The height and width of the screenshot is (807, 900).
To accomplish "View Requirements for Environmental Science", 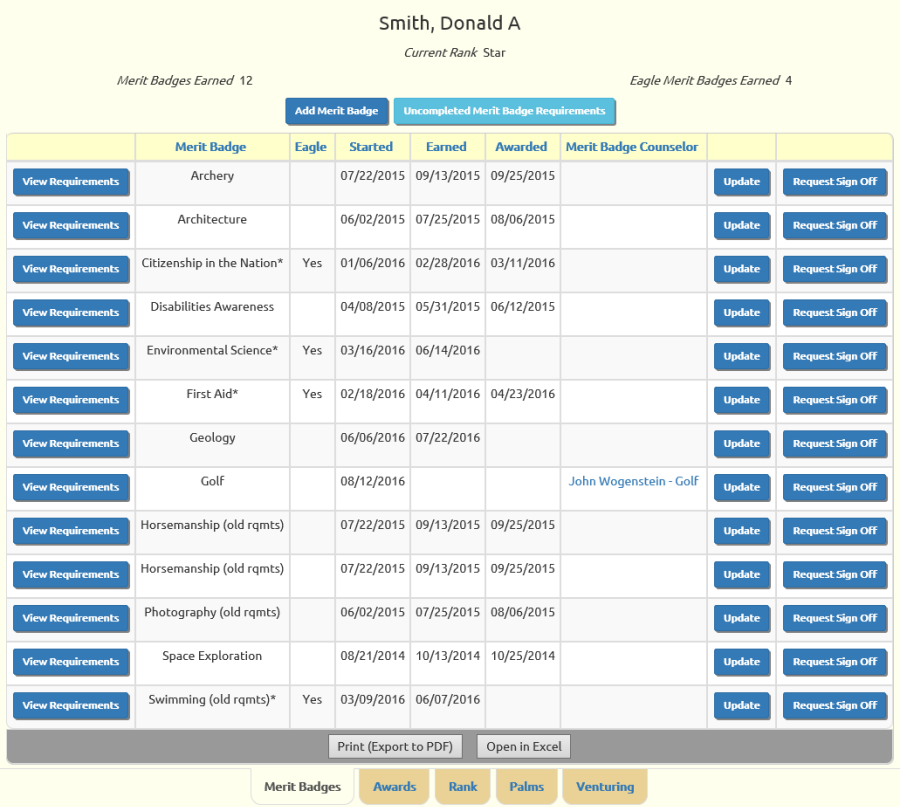I will click(71, 356).
